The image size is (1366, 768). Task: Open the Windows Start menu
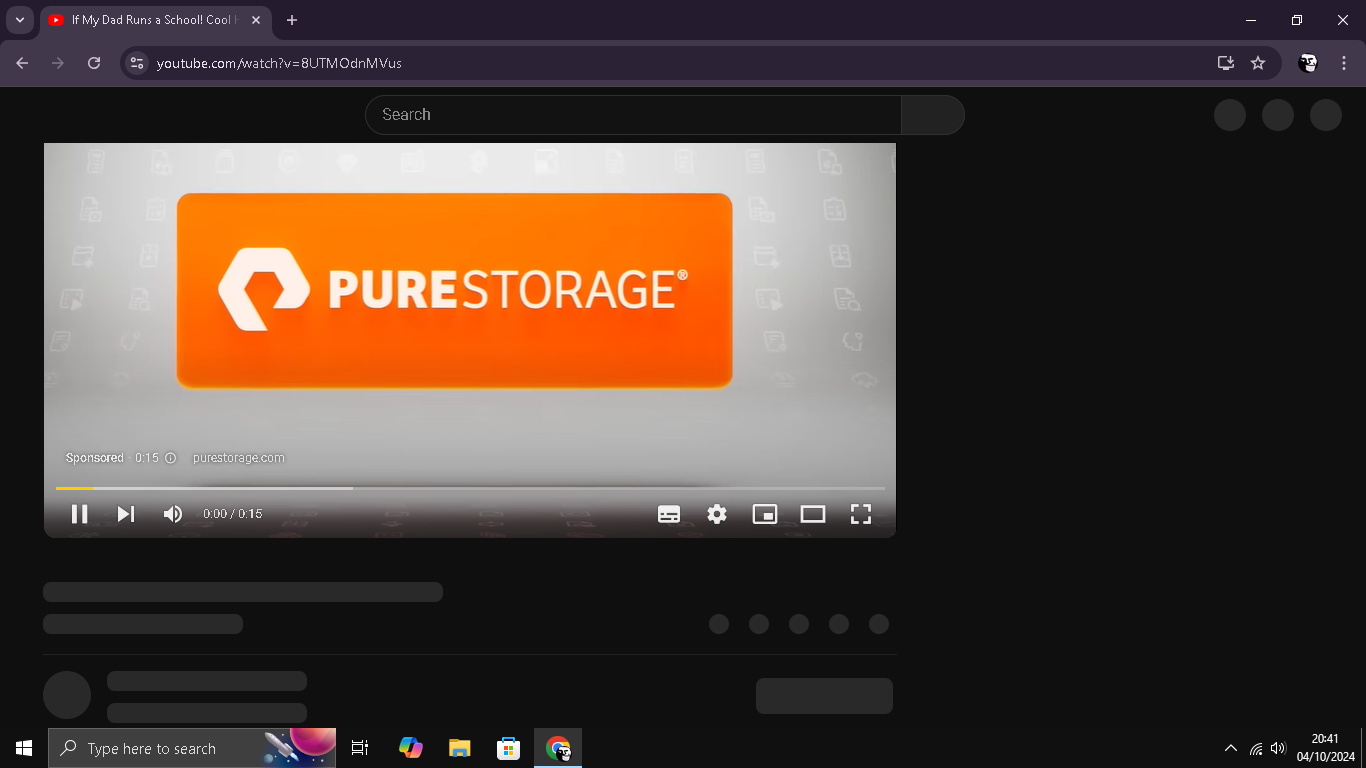click(x=24, y=748)
